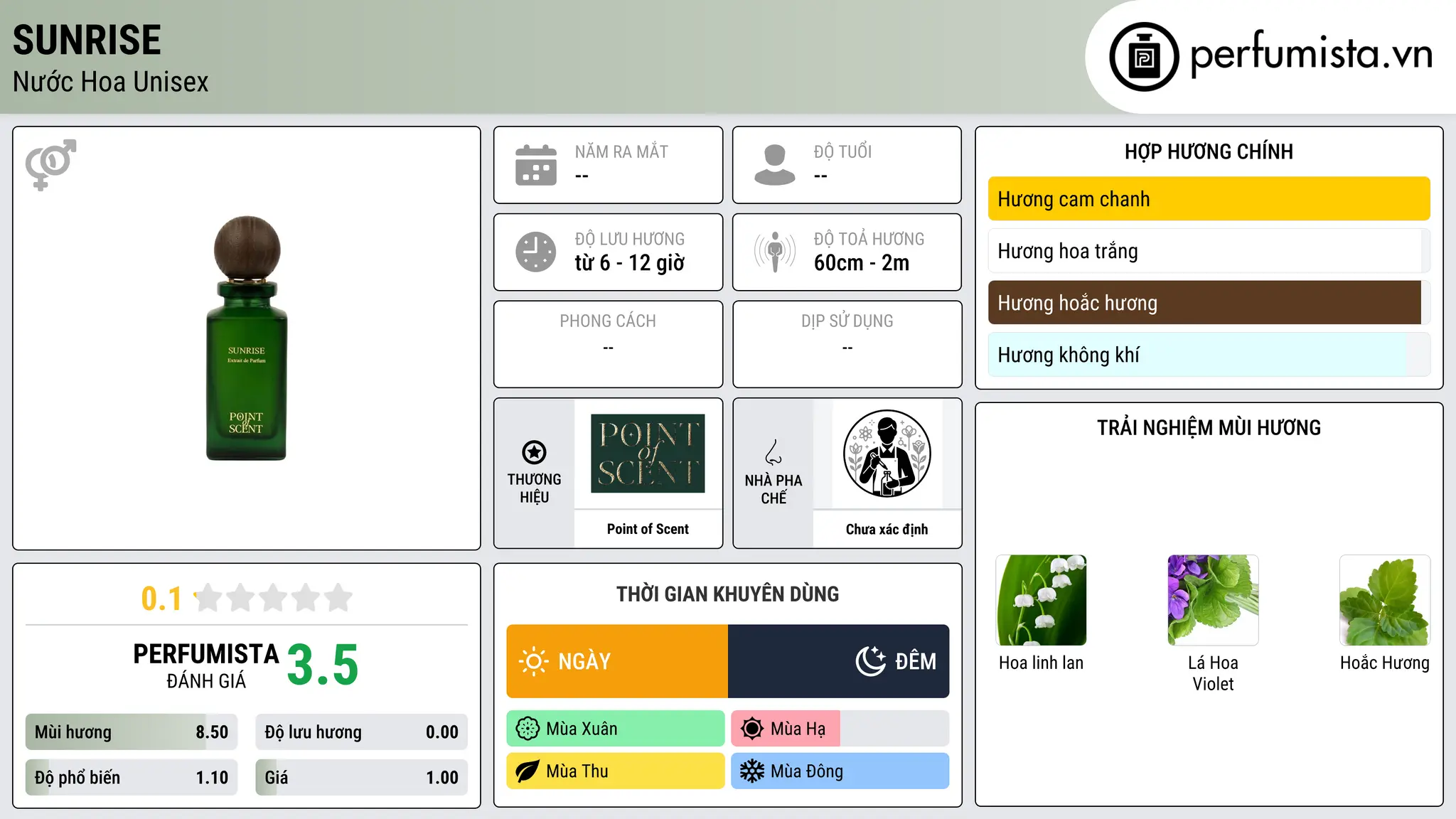Click the Mùa Thu season label
Viewport: 1456px width, 819px height.
577,771
